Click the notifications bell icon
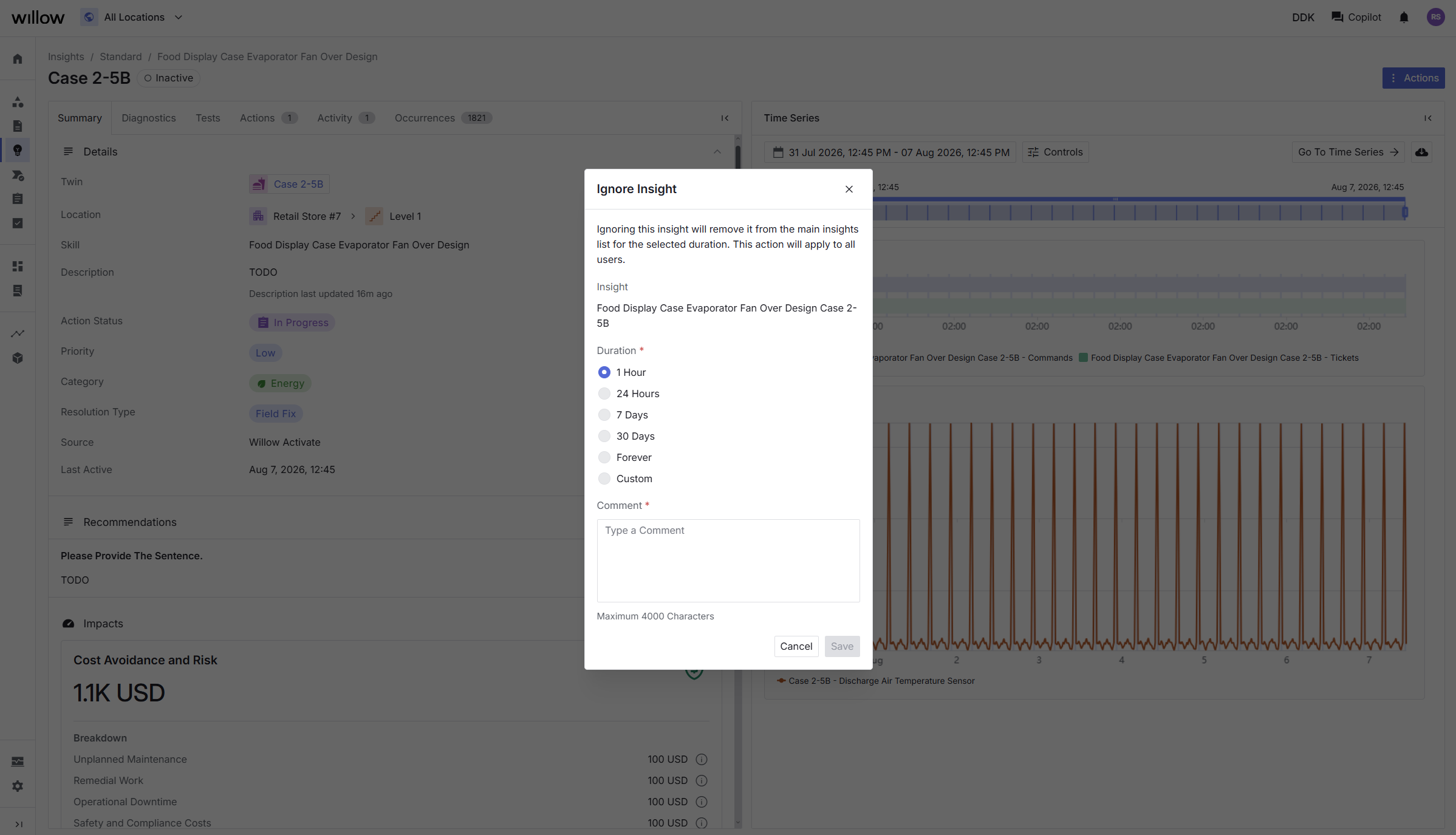 [1404, 17]
